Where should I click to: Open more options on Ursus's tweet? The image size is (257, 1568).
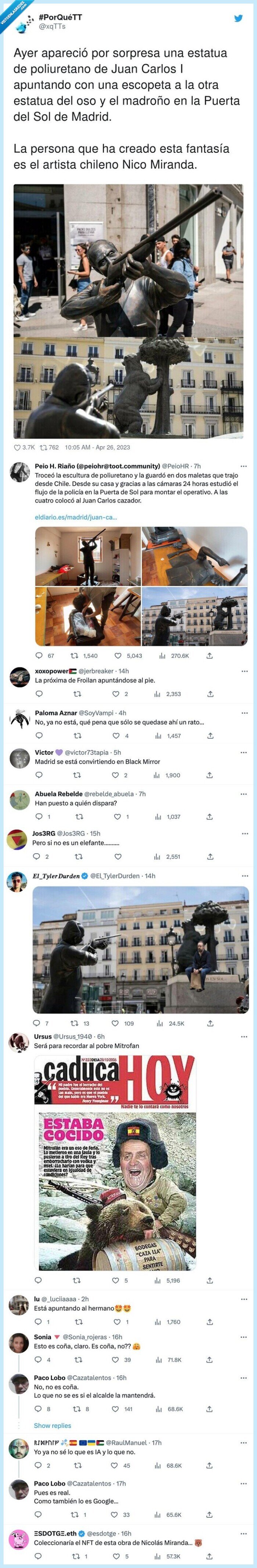pyautogui.click(x=244, y=1037)
